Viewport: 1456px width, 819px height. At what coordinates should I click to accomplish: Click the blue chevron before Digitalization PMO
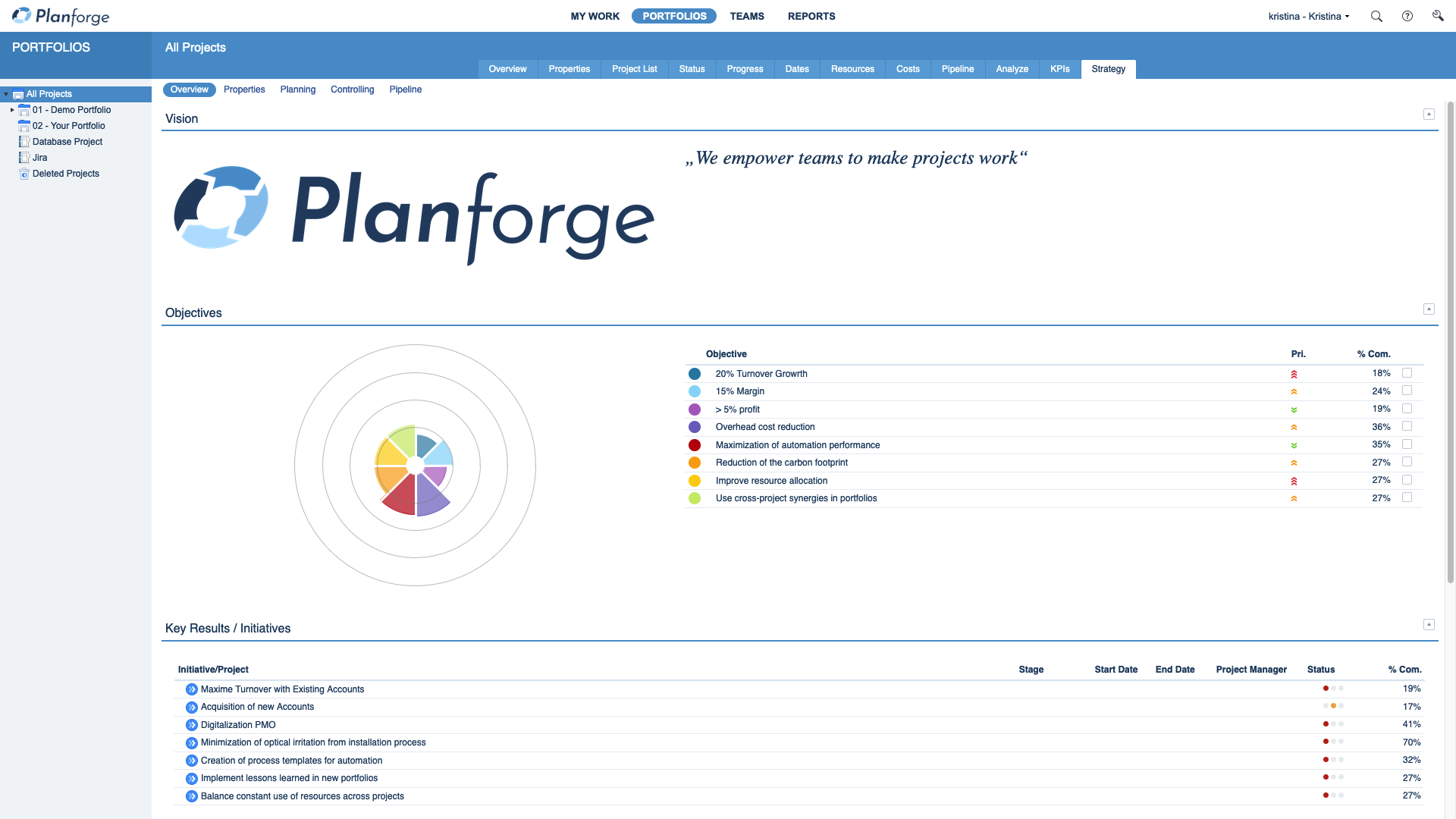tap(190, 725)
